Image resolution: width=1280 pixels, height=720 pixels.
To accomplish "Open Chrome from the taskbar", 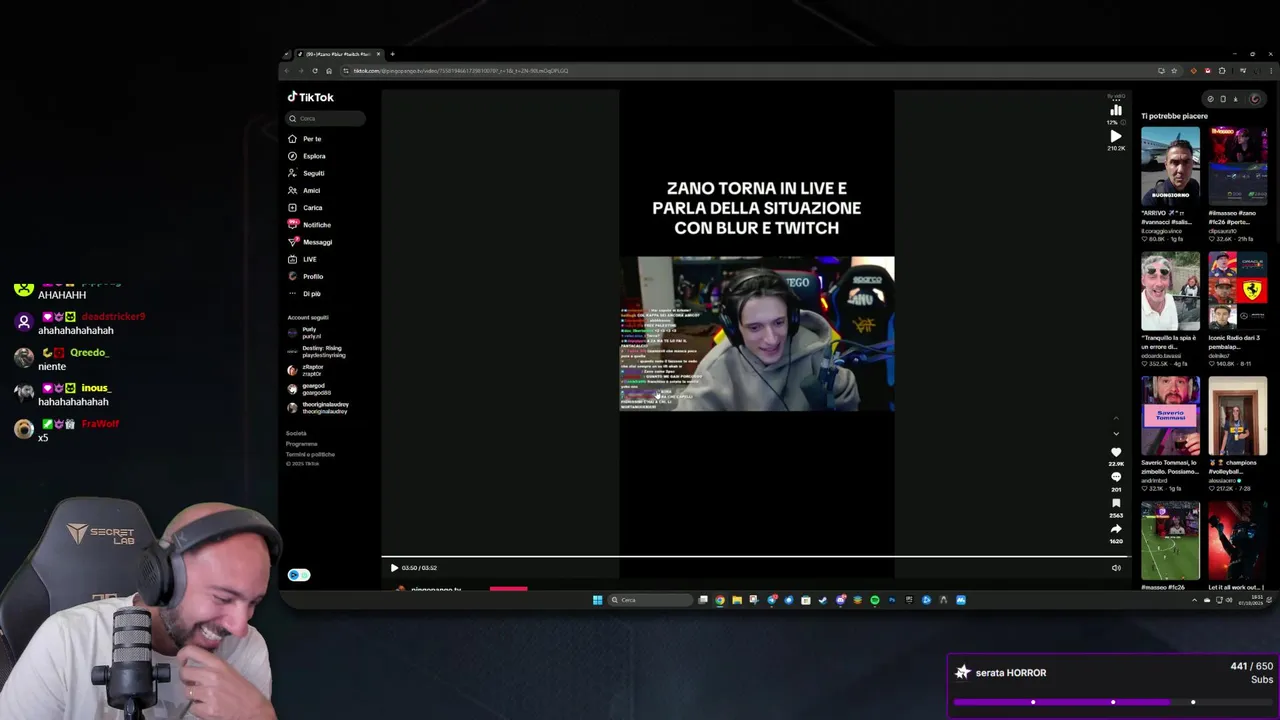I will pyautogui.click(x=719, y=600).
